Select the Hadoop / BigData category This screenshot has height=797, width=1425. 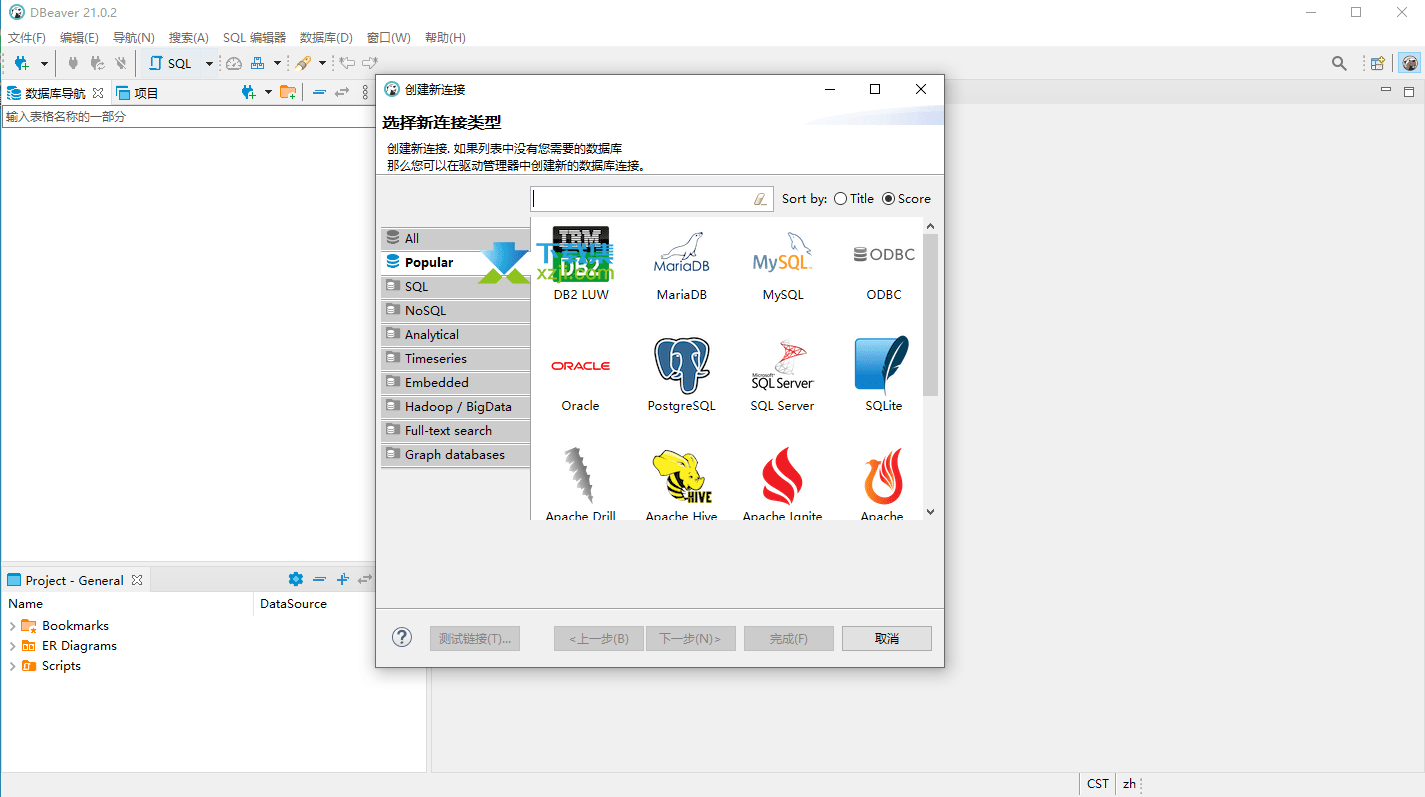click(456, 406)
